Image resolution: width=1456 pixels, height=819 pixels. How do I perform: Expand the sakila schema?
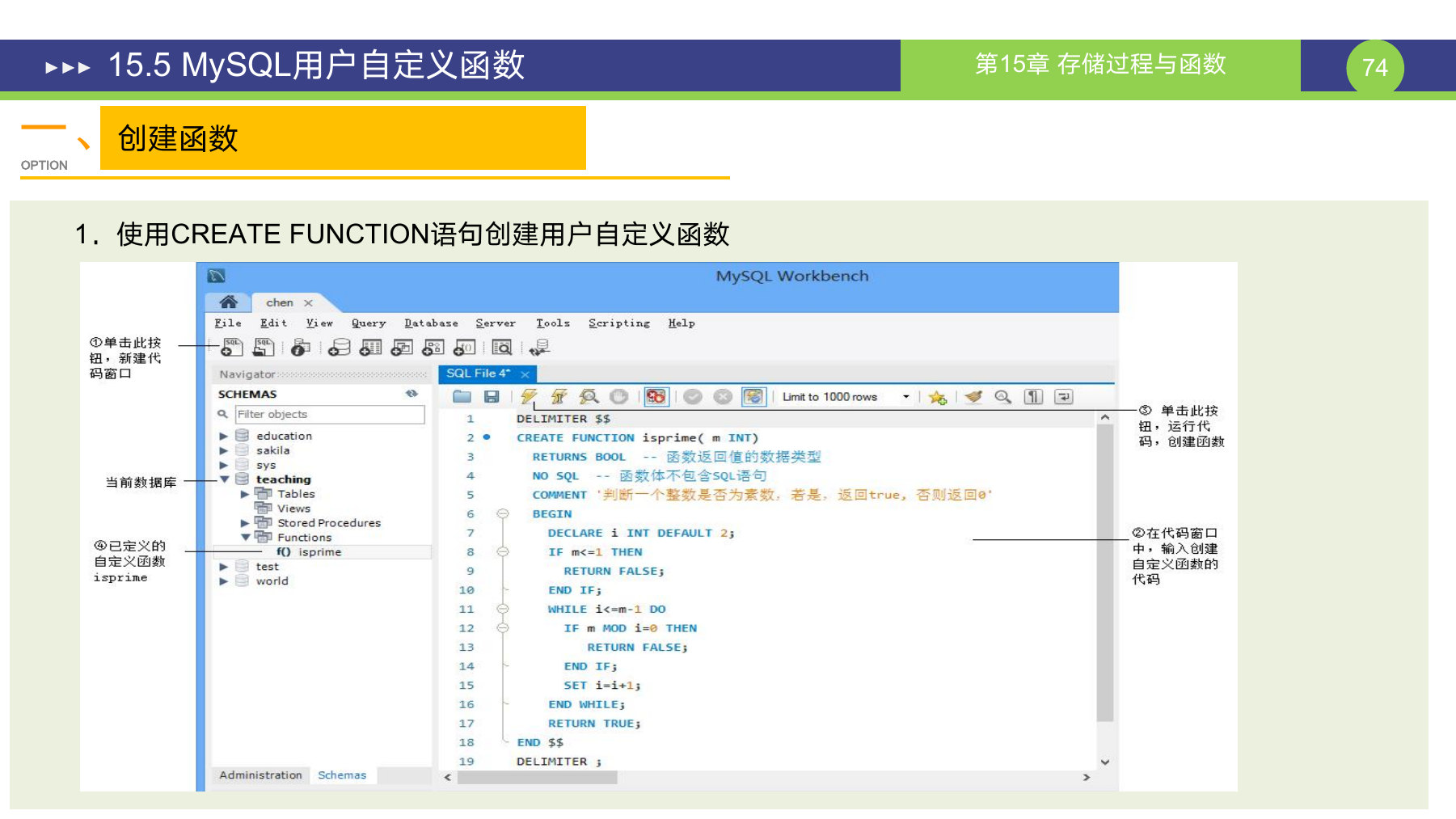[x=224, y=450]
